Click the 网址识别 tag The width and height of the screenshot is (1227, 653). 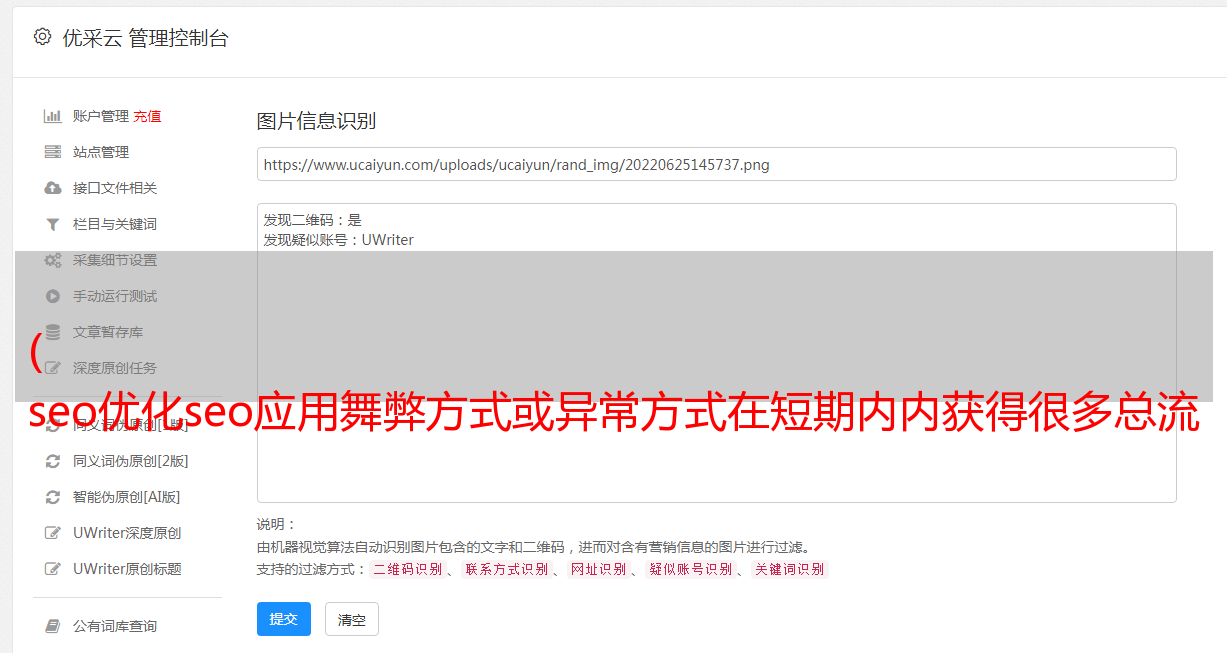pyautogui.click(x=599, y=569)
